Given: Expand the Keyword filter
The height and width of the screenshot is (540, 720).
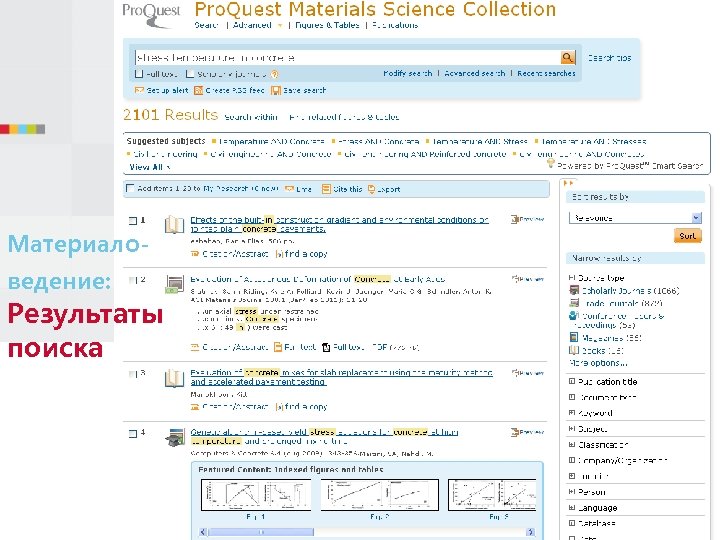Looking at the screenshot, I should coord(572,413).
